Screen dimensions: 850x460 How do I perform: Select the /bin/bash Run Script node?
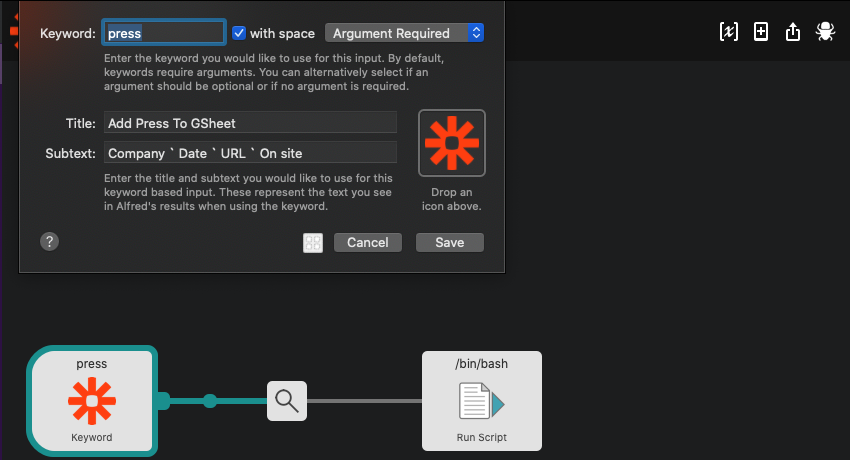481,400
